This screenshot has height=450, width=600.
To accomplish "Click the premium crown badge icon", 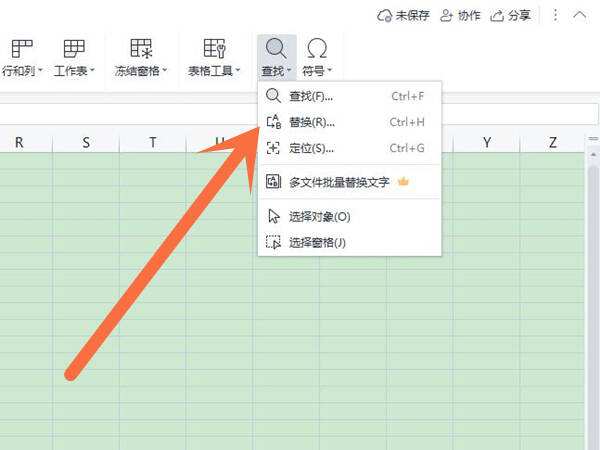I will pos(403,181).
